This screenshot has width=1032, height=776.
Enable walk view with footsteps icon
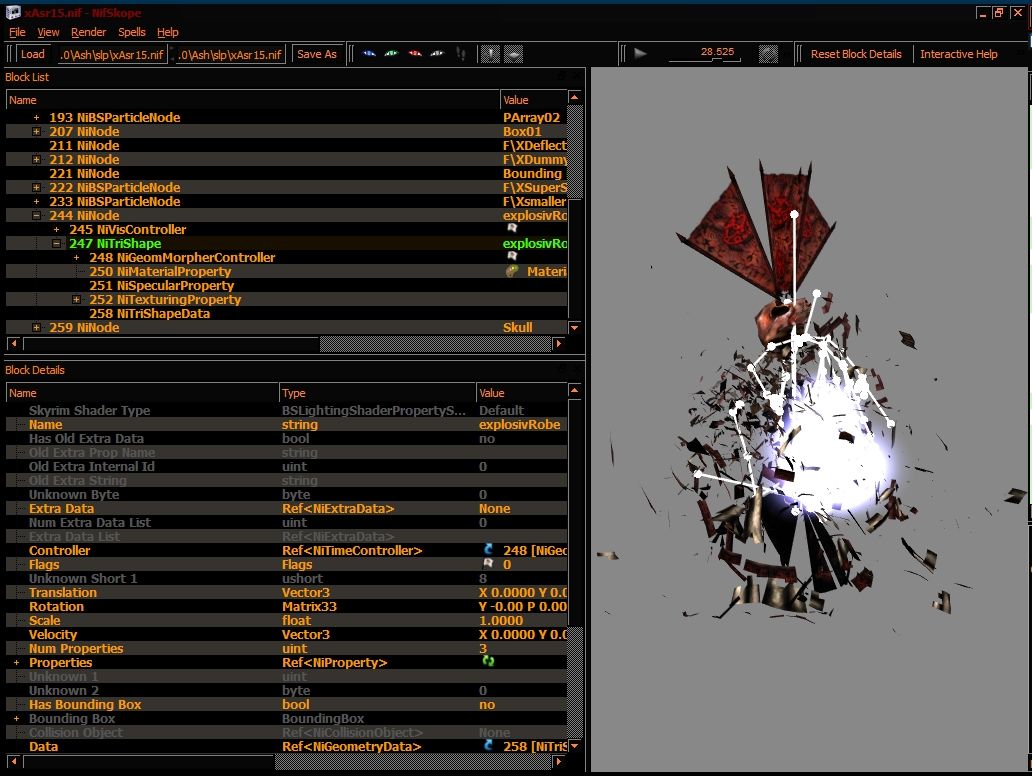pyautogui.click(x=461, y=54)
